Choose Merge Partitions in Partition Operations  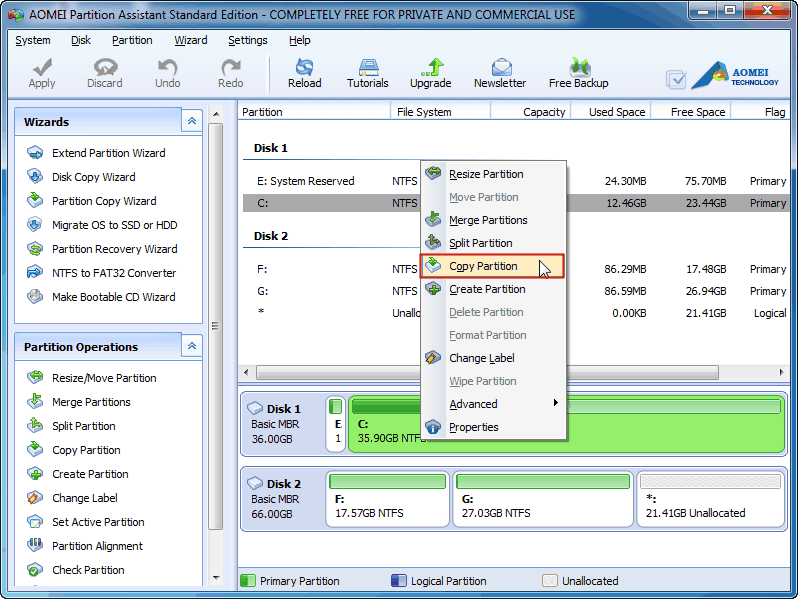[91, 402]
